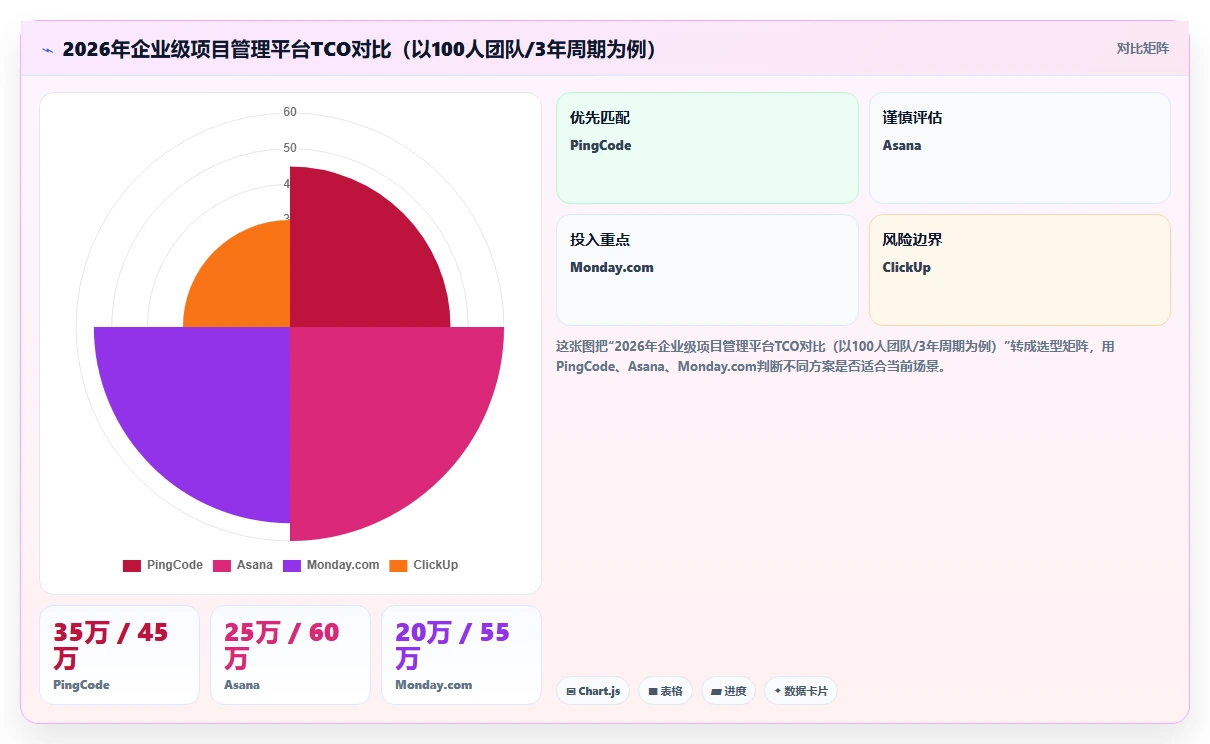Click the ClickUp legend label
The width and height of the screenshot is (1210, 744).
click(x=436, y=565)
